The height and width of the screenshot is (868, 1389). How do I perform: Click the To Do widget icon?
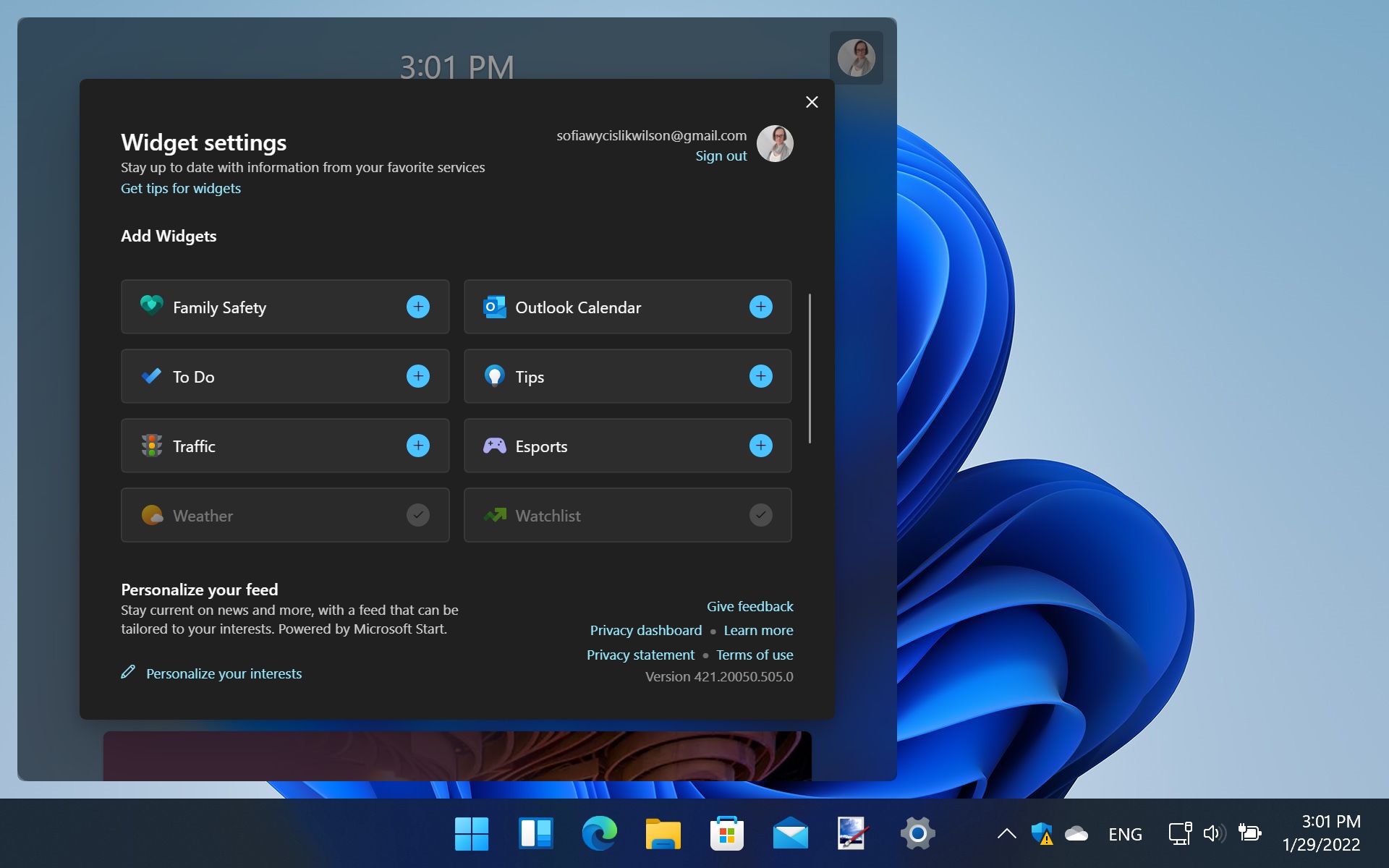tap(151, 377)
